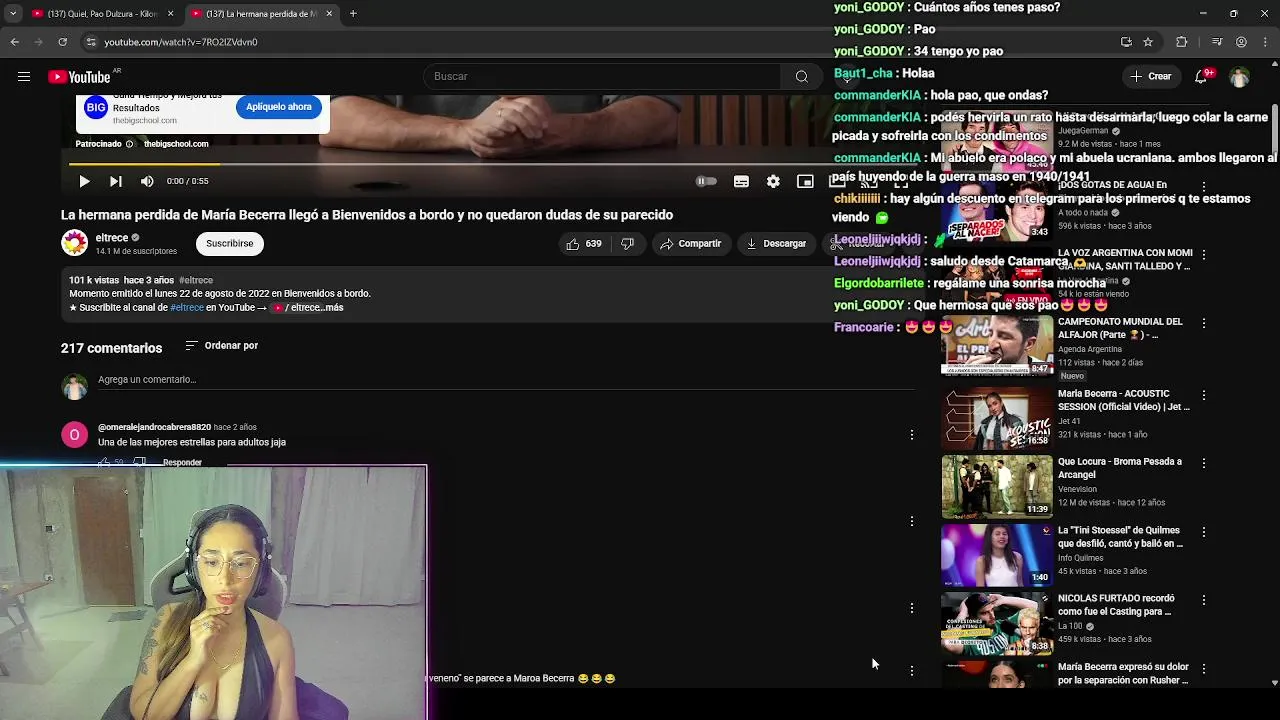Click the Crear button

pyautogui.click(x=1150, y=77)
